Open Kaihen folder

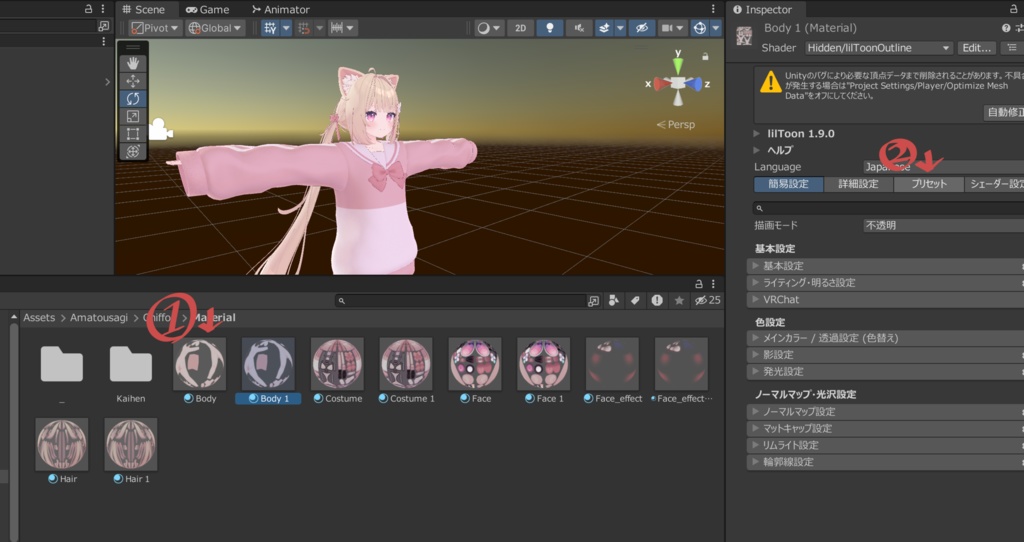click(131, 370)
